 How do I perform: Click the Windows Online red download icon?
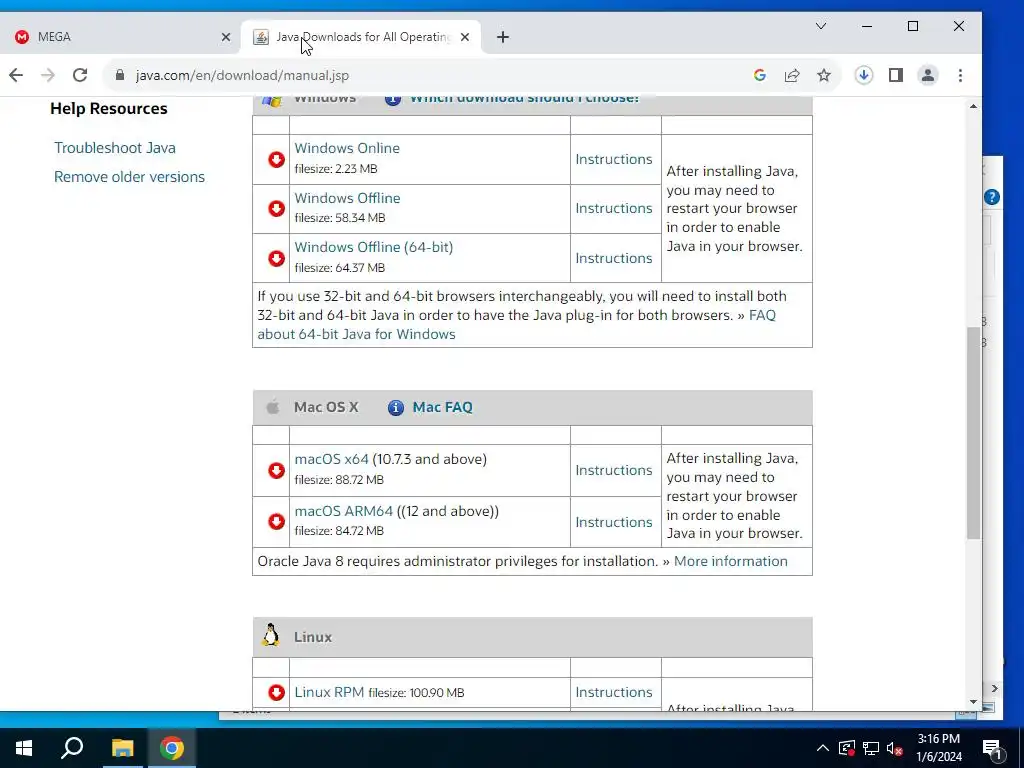[276, 159]
